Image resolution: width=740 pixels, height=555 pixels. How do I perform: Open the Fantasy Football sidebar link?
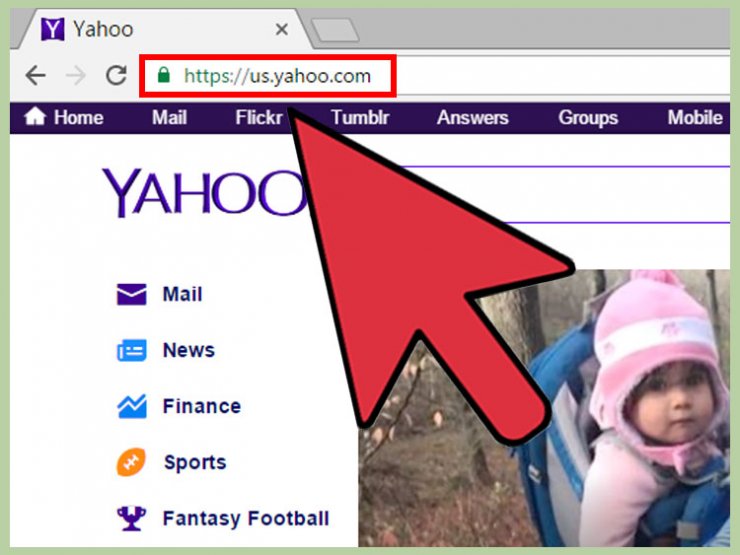click(246, 518)
